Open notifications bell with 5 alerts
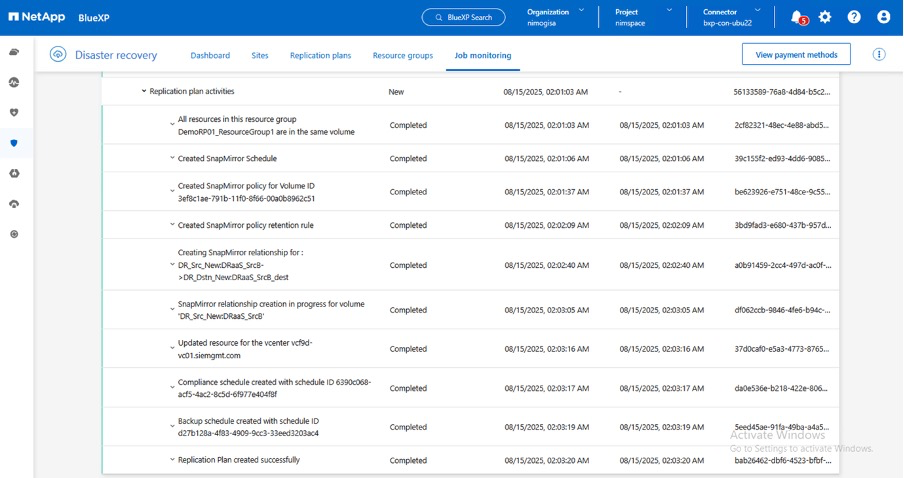This screenshot has height=478, width=904. pos(796,17)
